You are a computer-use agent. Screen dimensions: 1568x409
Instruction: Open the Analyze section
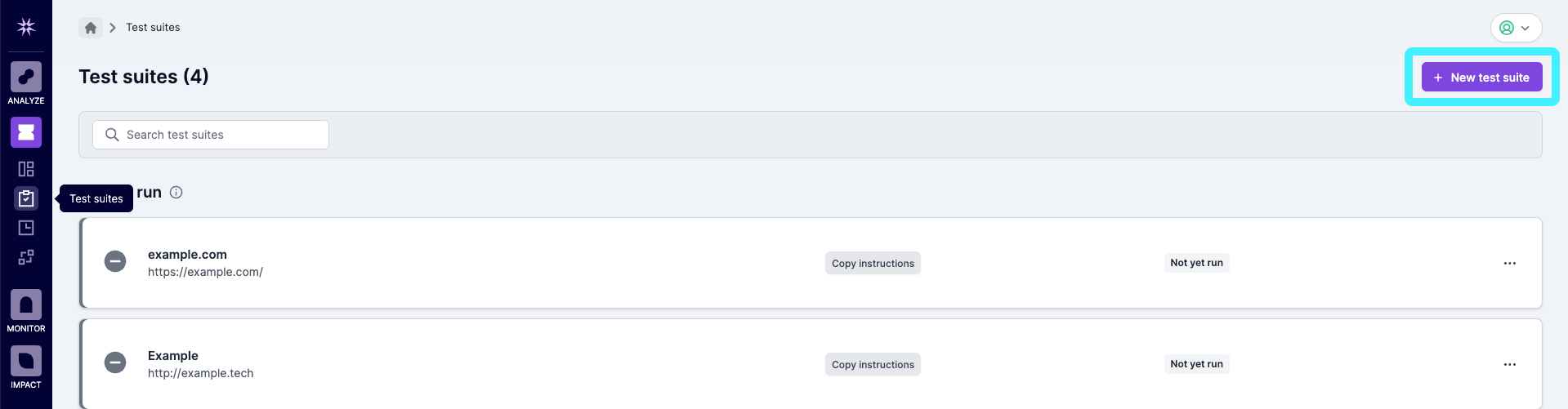[x=26, y=82]
